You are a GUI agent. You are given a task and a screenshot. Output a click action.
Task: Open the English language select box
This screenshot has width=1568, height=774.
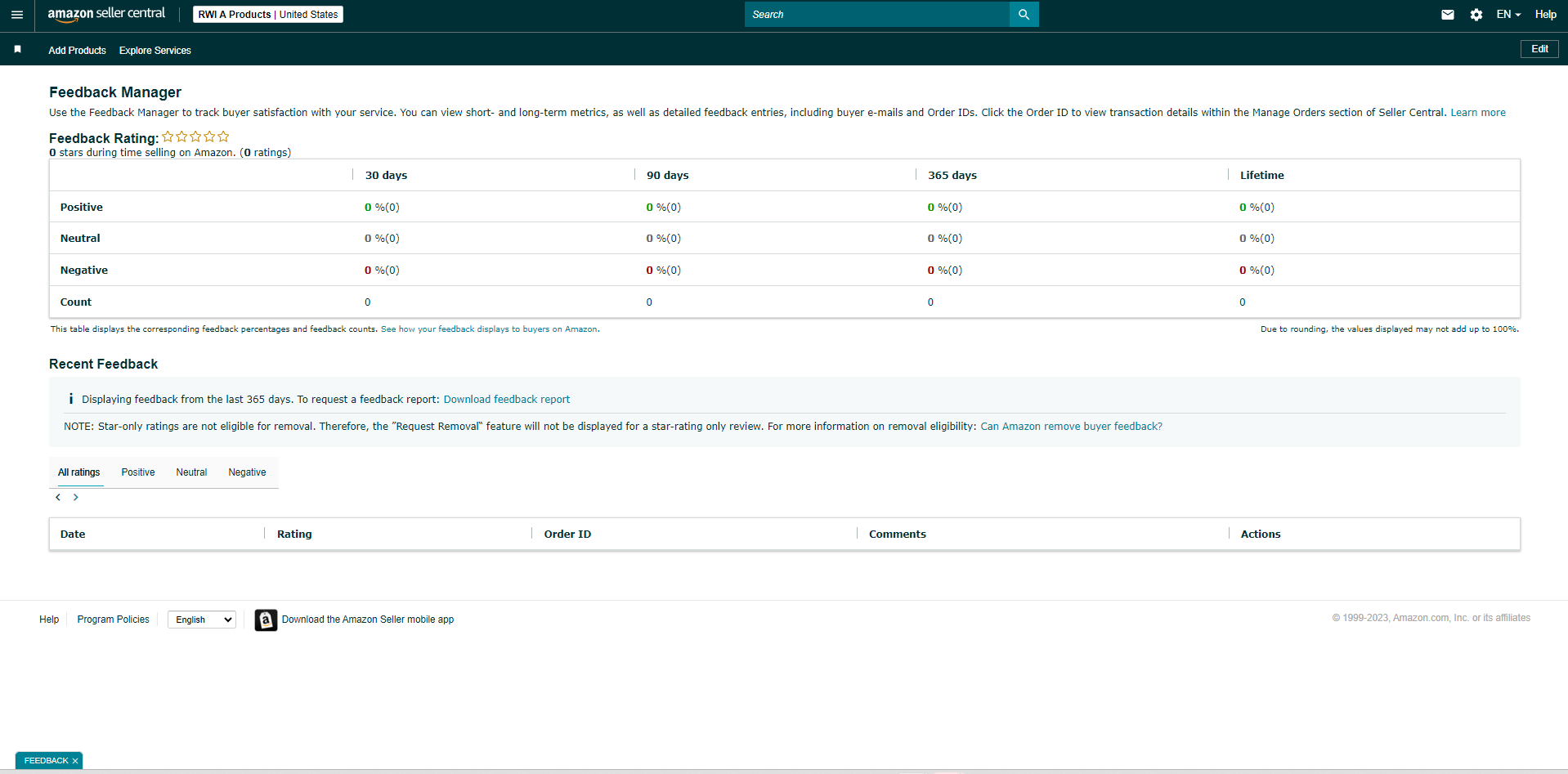(x=202, y=620)
